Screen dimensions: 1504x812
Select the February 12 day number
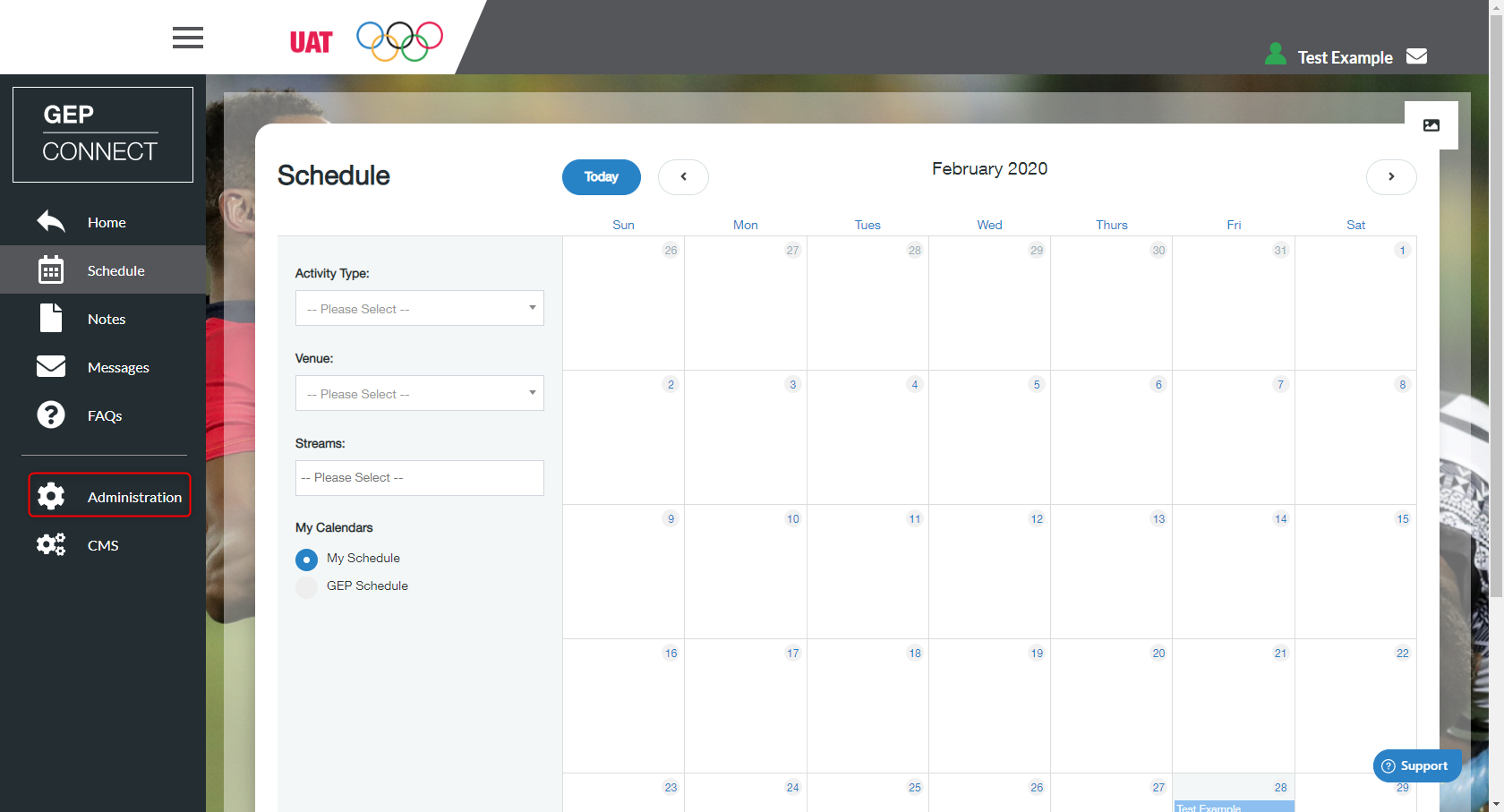pos(1037,518)
